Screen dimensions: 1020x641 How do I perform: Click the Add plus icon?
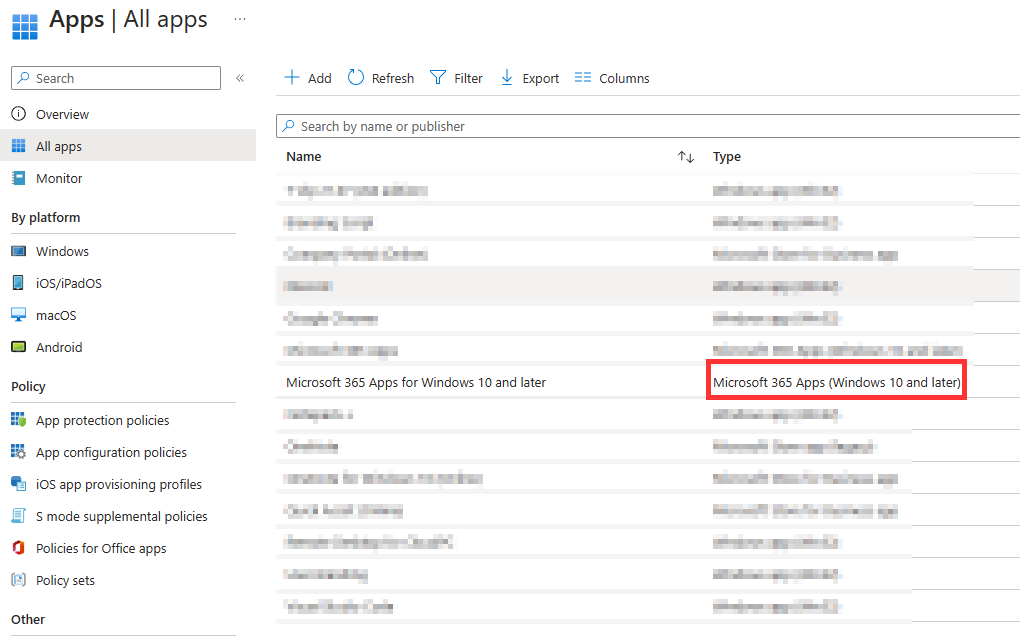[x=292, y=78]
